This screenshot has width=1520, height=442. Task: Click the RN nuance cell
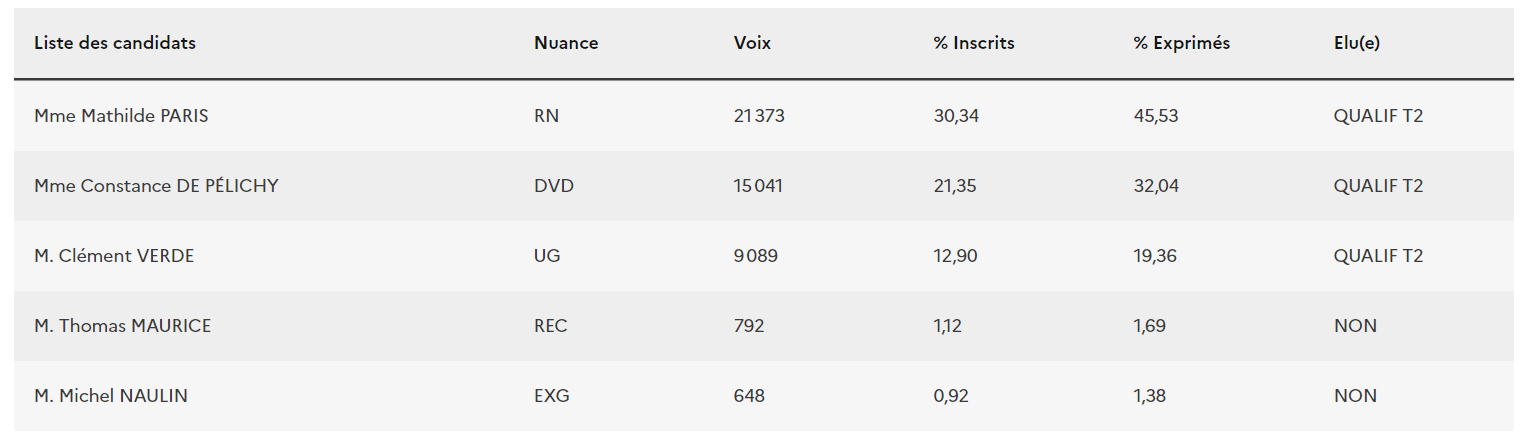(547, 116)
